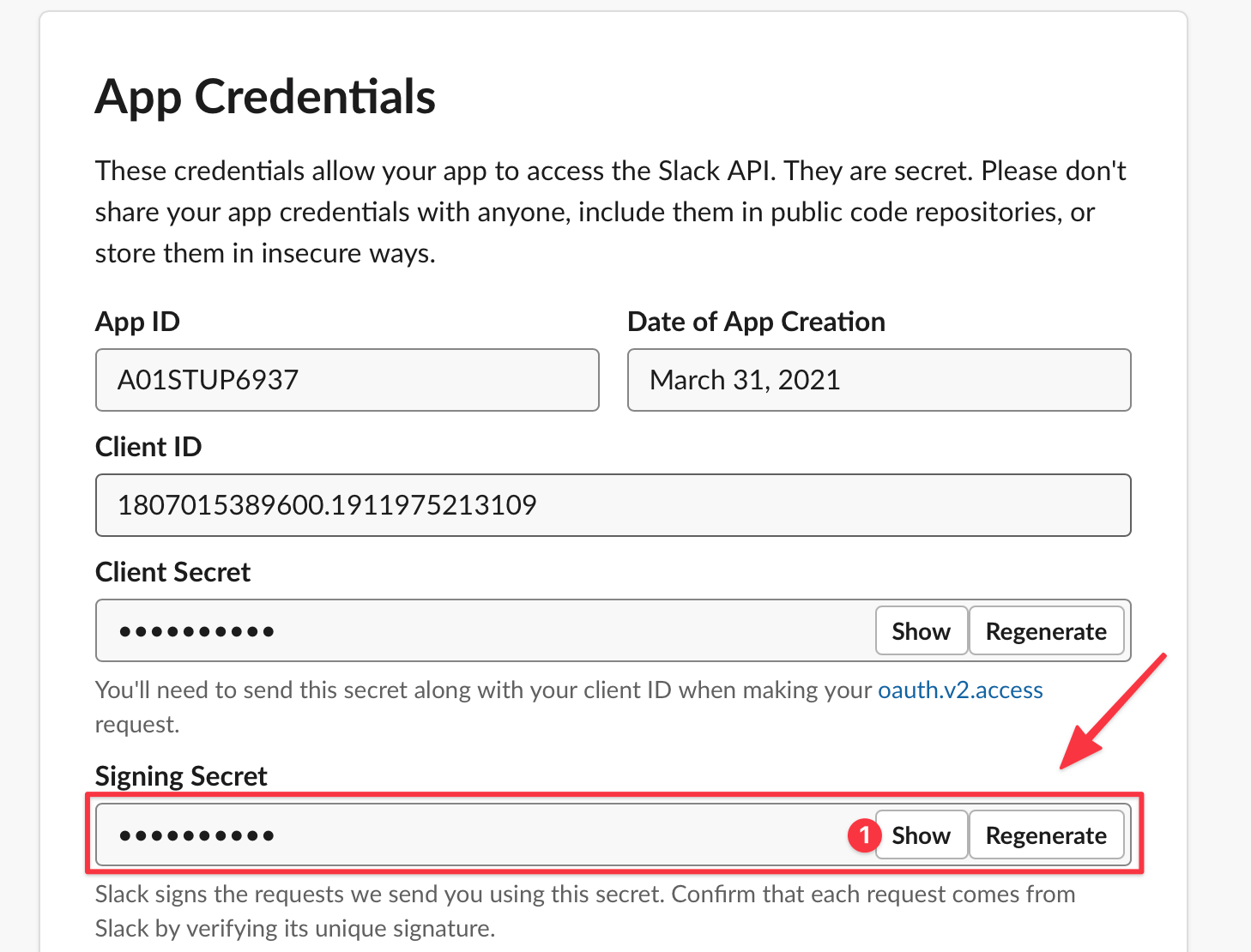
Task: Click the red number 1 badge
Action: (864, 835)
